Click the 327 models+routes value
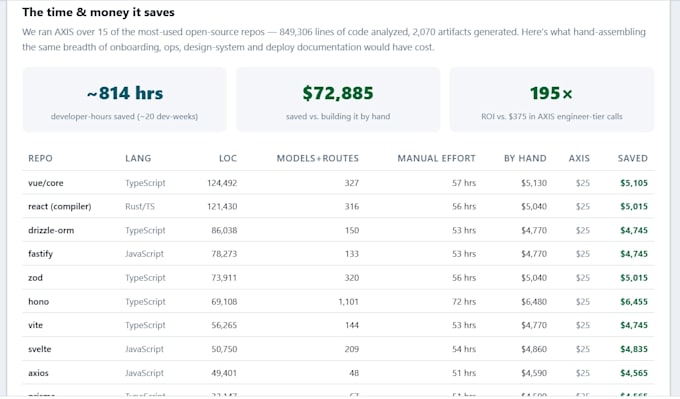Screen dimensions: 680x399 click(352, 183)
